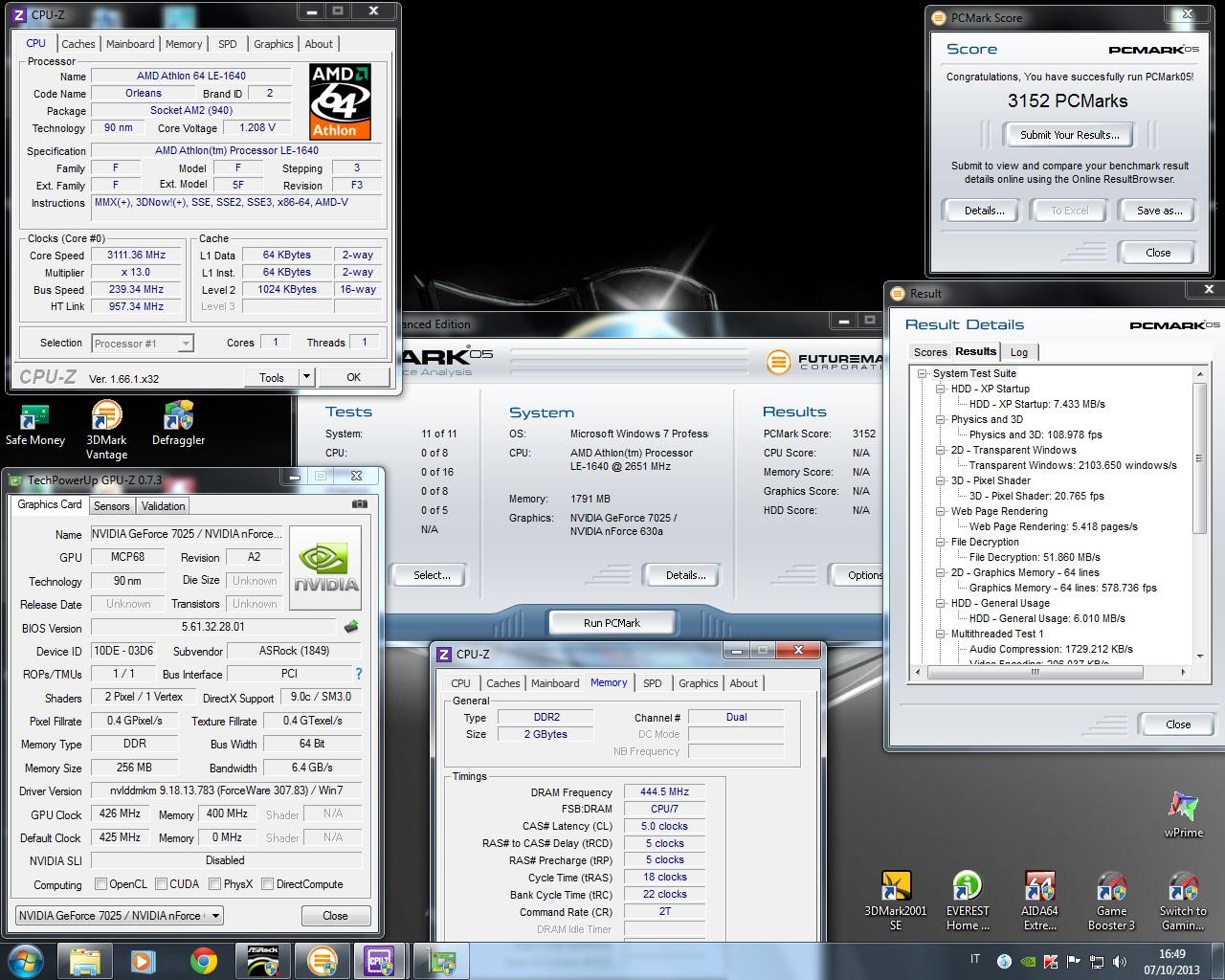Click the Switch to Gaming desktop icon
Screen dimensions: 1225x980
1183,900
